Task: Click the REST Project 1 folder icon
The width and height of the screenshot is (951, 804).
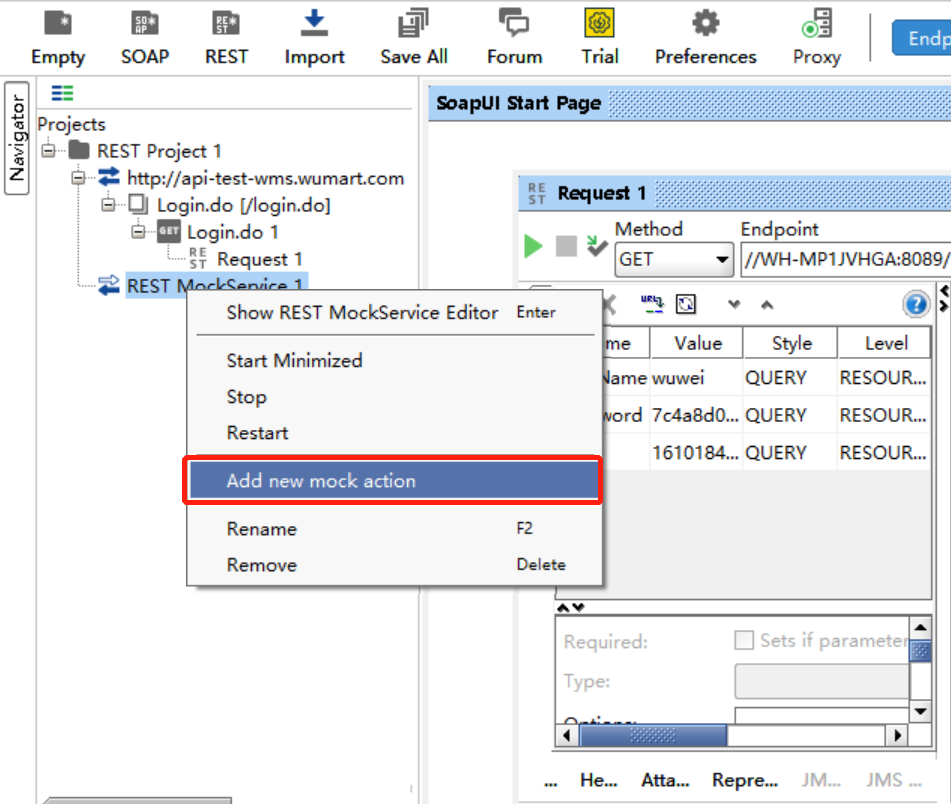Action: click(79, 150)
